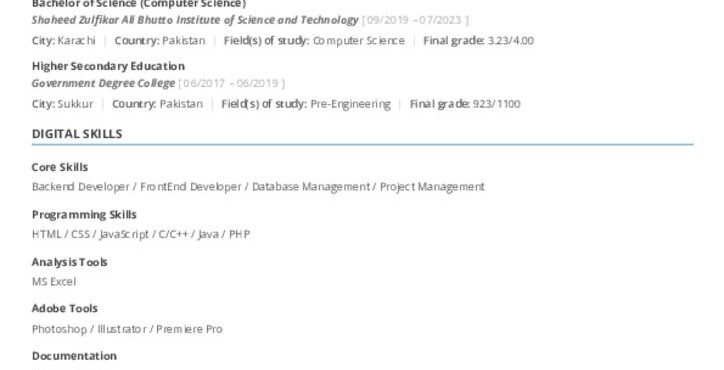Click the MS Excel text

[54, 282]
